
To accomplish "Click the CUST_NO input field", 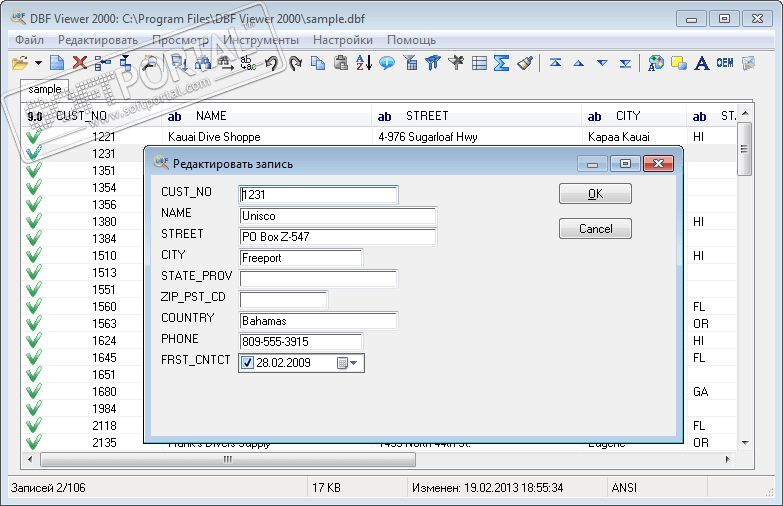I will pyautogui.click(x=319, y=195).
